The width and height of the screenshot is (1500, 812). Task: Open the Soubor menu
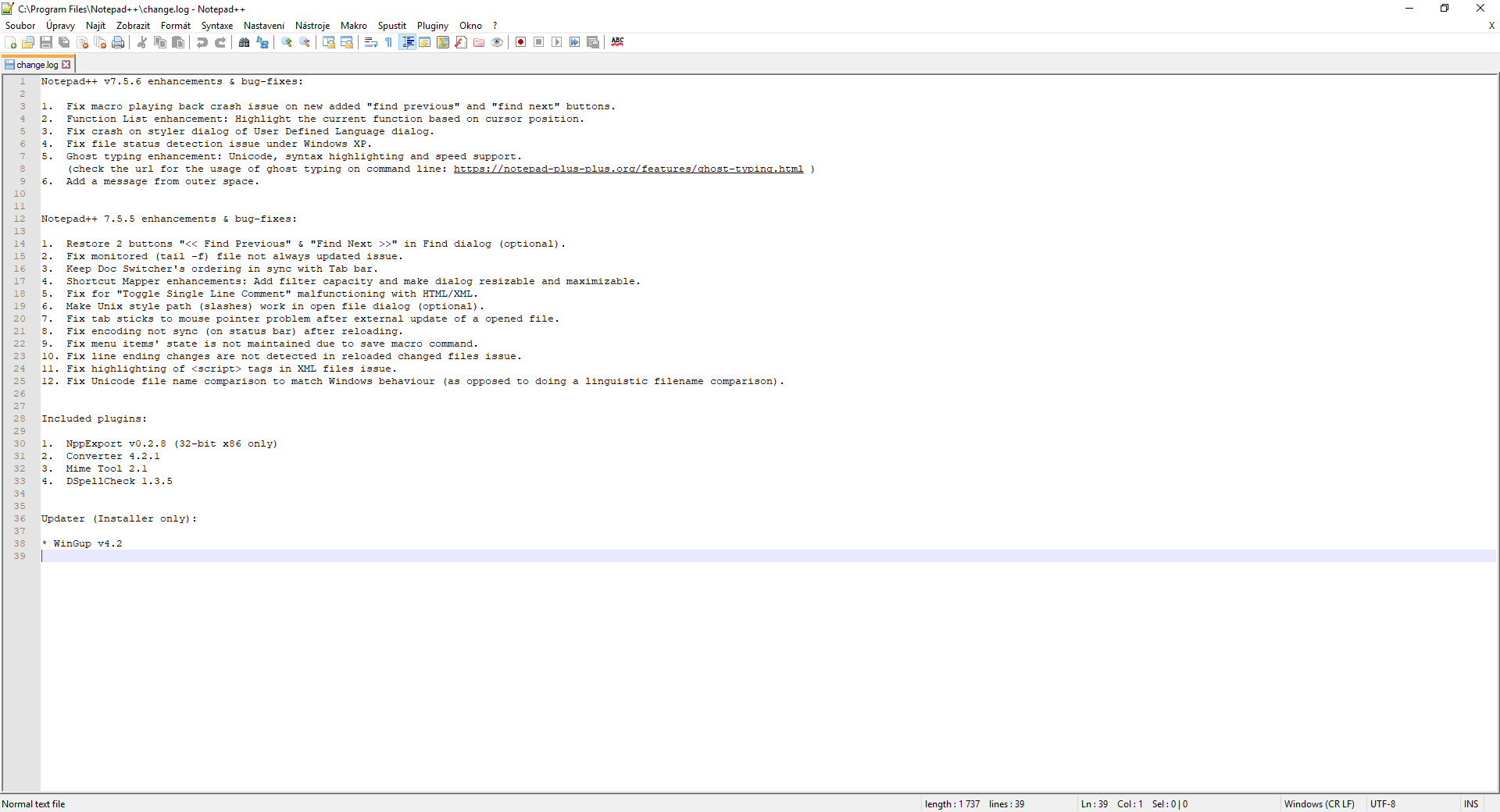point(20,26)
